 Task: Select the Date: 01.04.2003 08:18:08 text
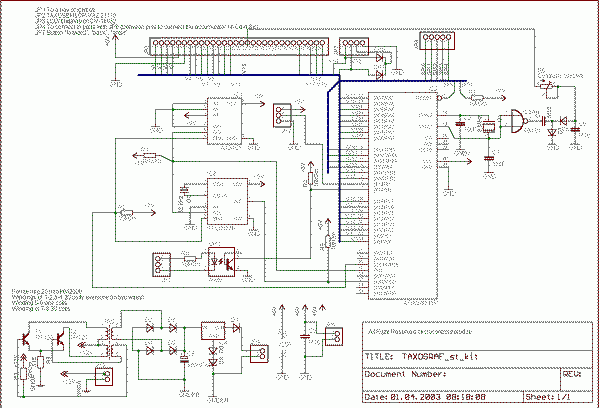point(425,397)
